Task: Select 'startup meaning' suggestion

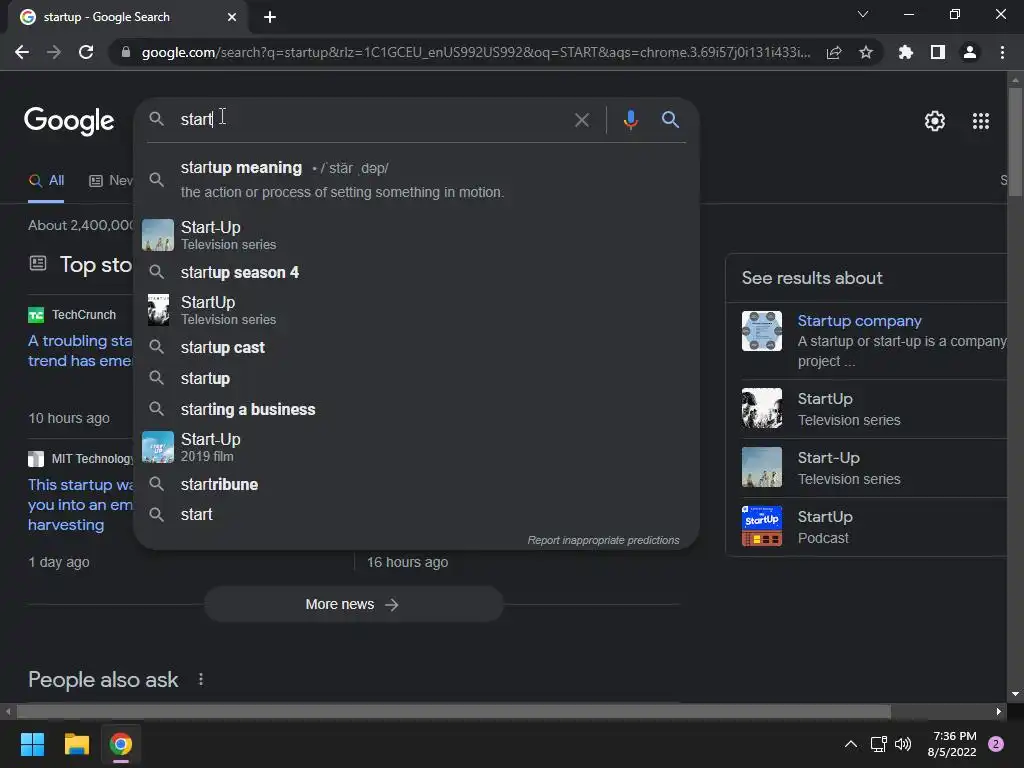Action: pyautogui.click(x=416, y=180)
